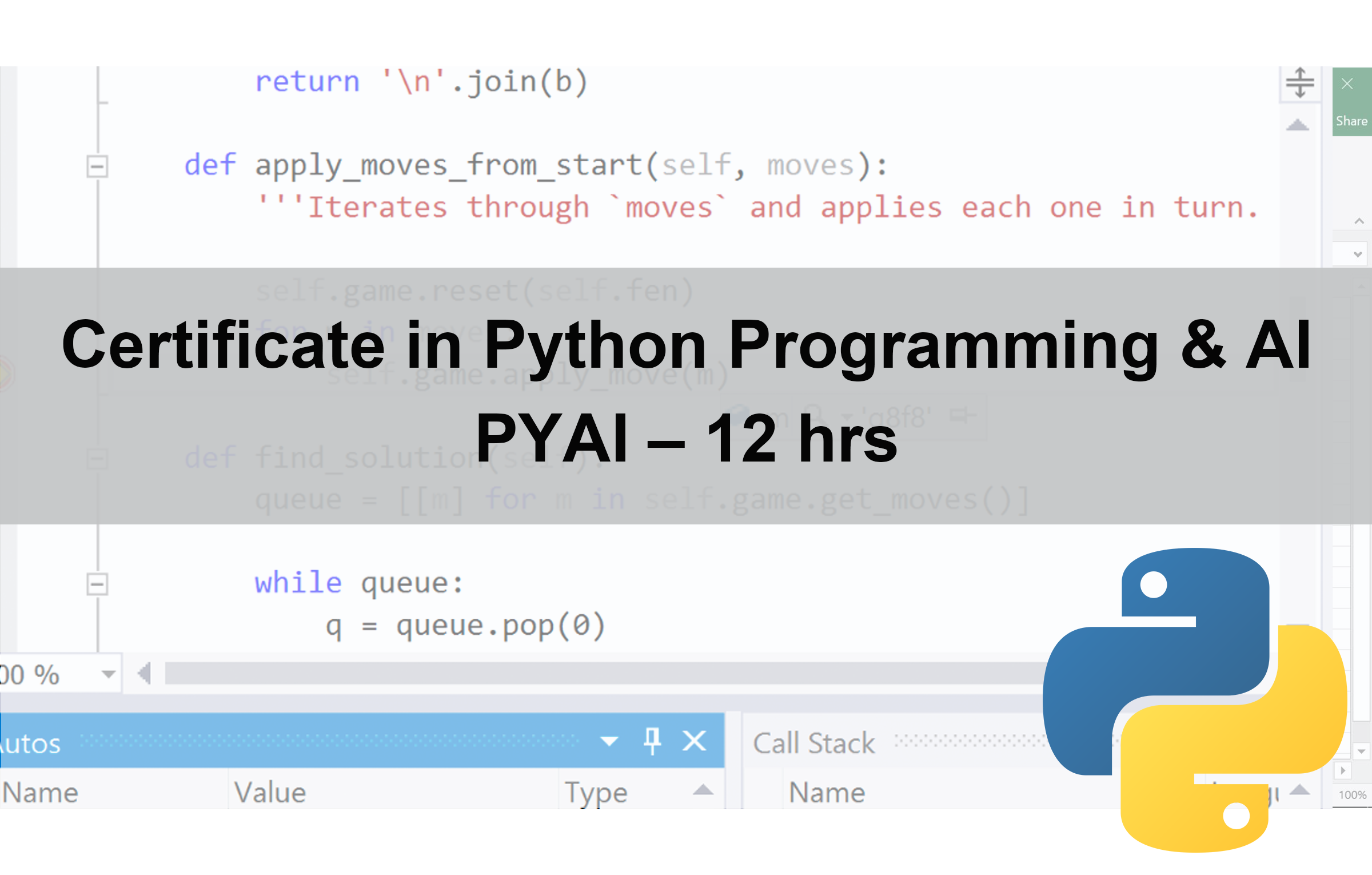
Task: Click the Type column header in Autos
Action: pyautogui.click(x=596, y=793)
